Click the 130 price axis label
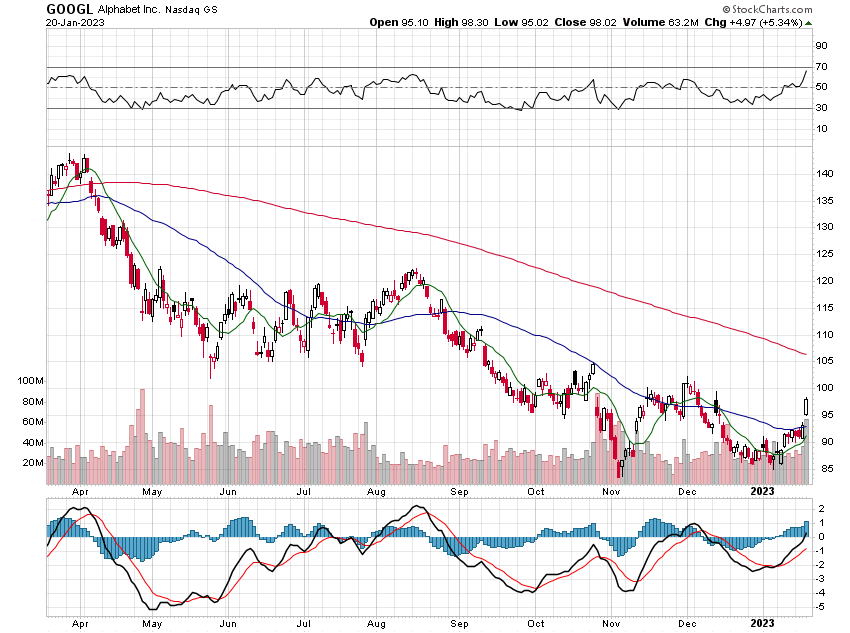Screen dimensions: 850x633 pos(825,227)
